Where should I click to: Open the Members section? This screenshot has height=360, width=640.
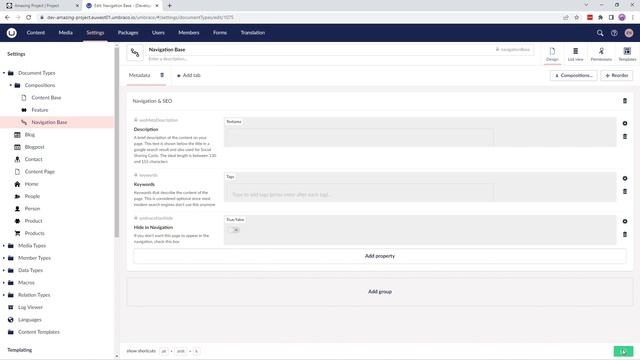point(189,33)
